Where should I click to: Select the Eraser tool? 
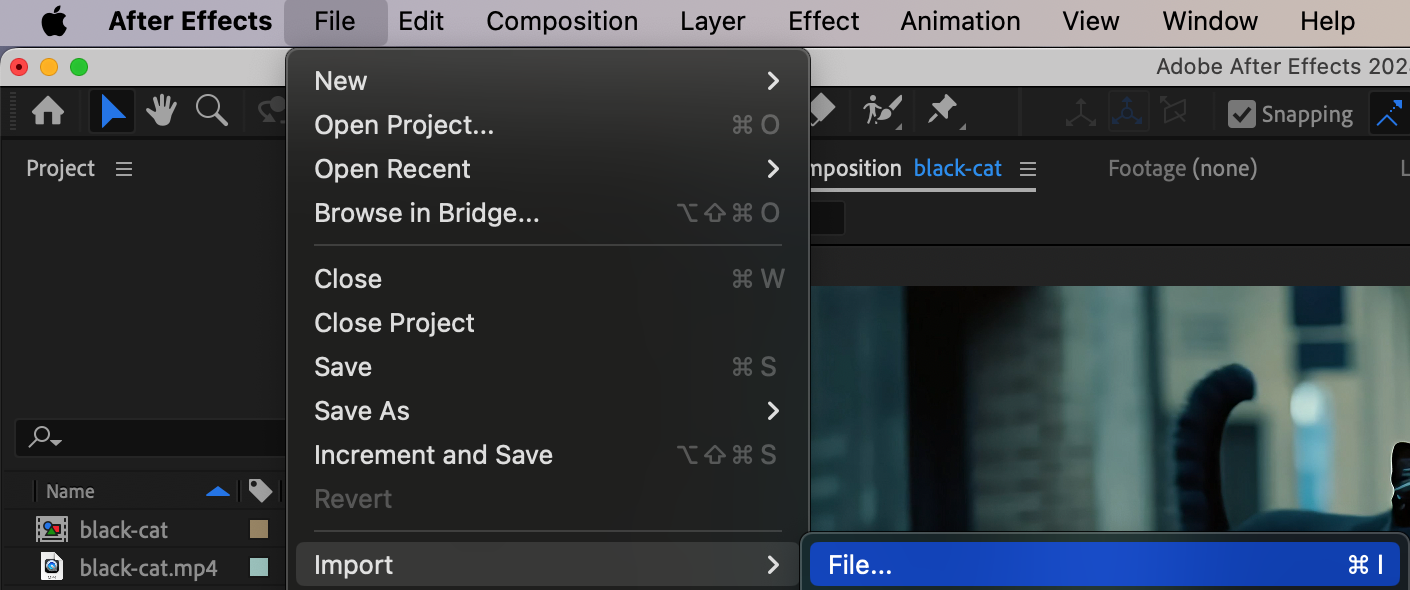[822, 110]
